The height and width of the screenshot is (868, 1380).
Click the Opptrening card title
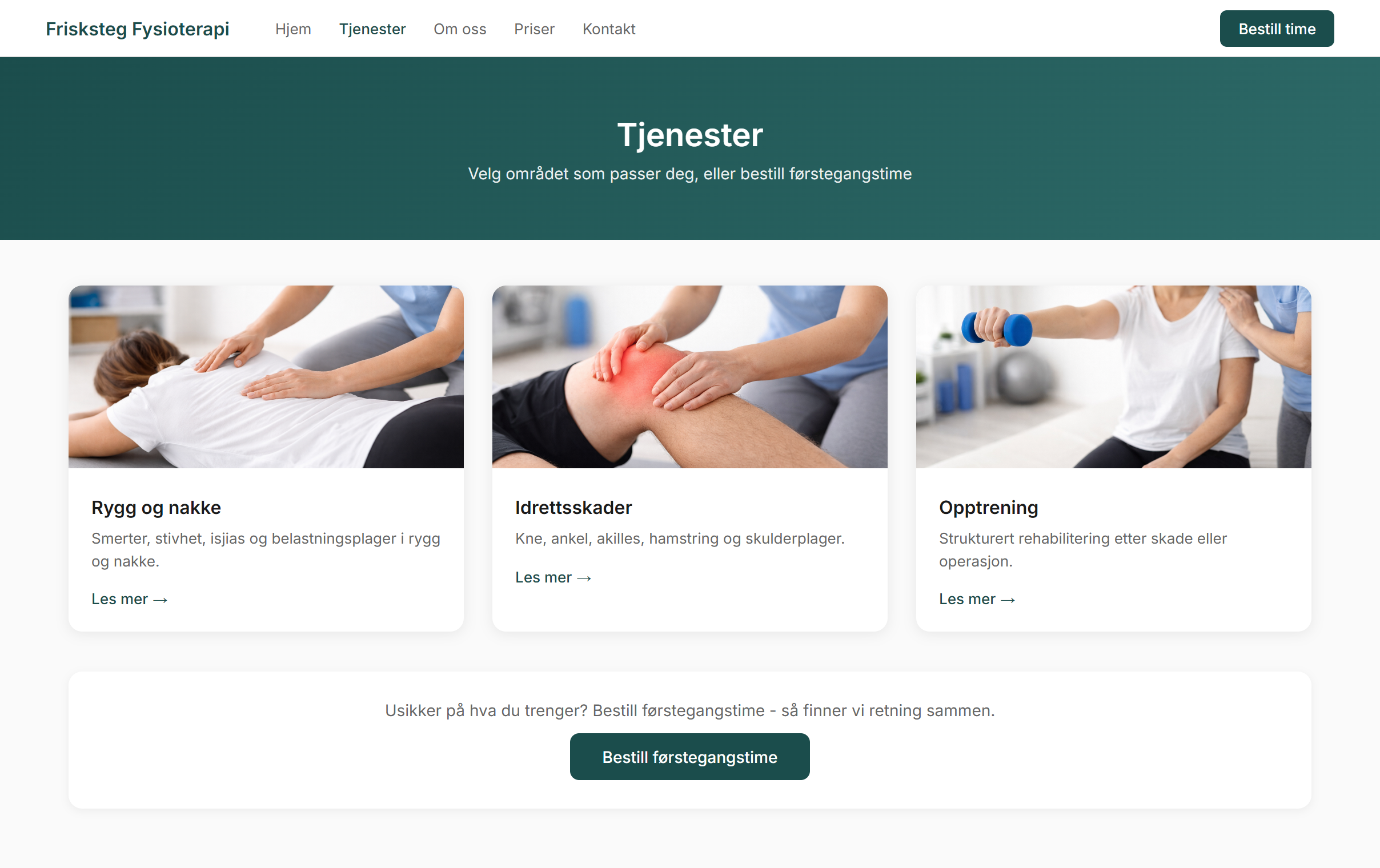pyautogui.click(x=988, y=507)
